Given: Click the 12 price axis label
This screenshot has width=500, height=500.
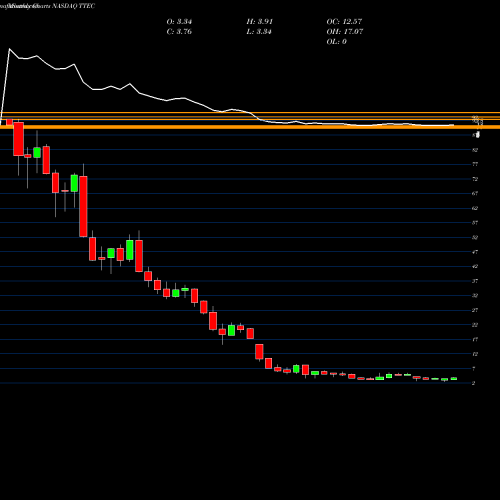Looking at the screenshot, I should [475, 354].
